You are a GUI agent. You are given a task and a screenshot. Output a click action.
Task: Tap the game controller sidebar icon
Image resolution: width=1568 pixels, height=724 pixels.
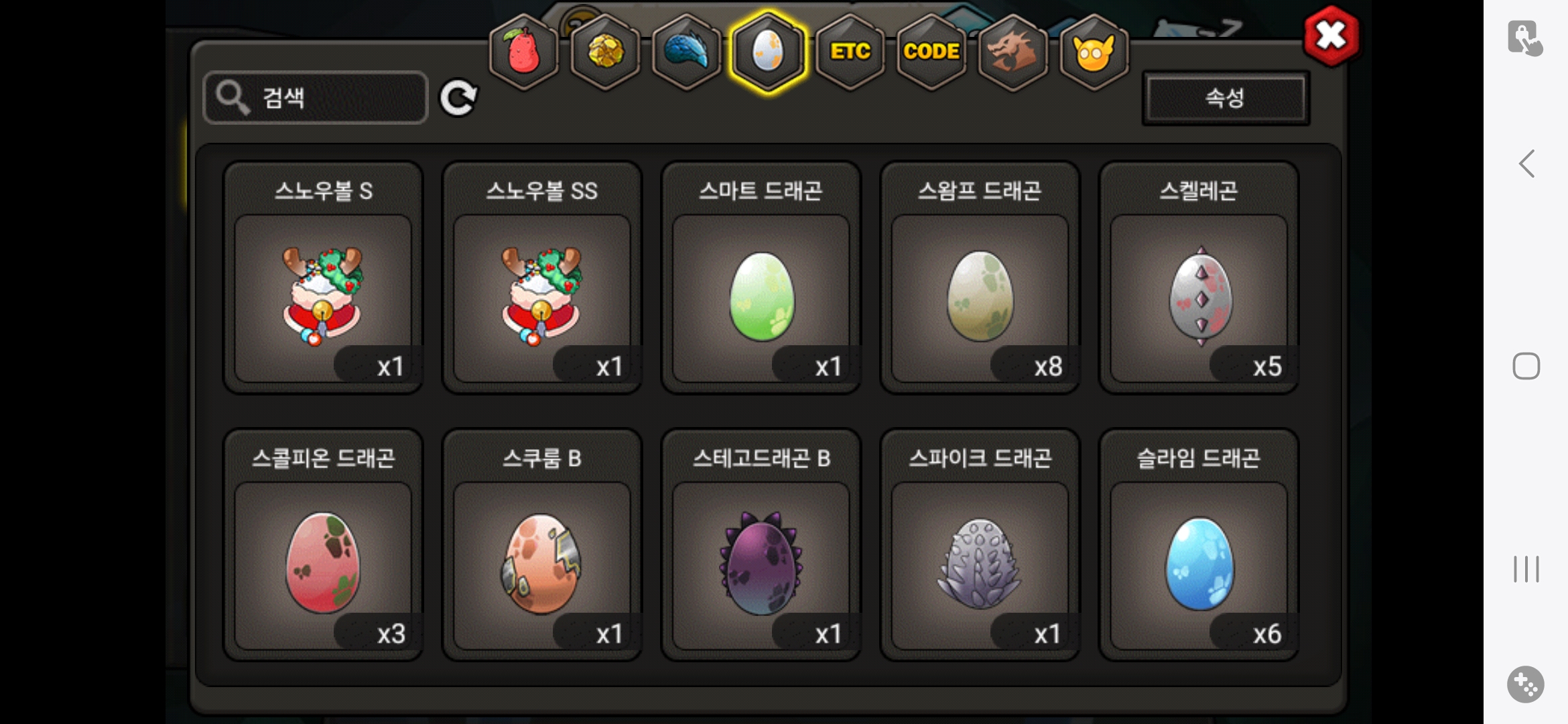click(x=1526, y=684)
